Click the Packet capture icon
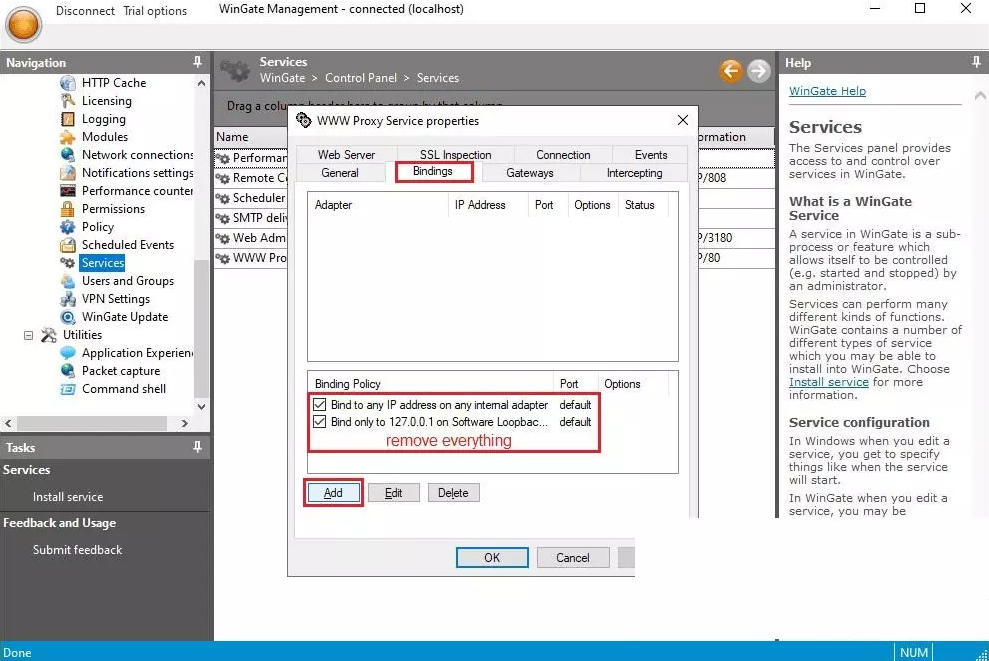The width and height of the screenshot is (989, 661). click(68, 371)
